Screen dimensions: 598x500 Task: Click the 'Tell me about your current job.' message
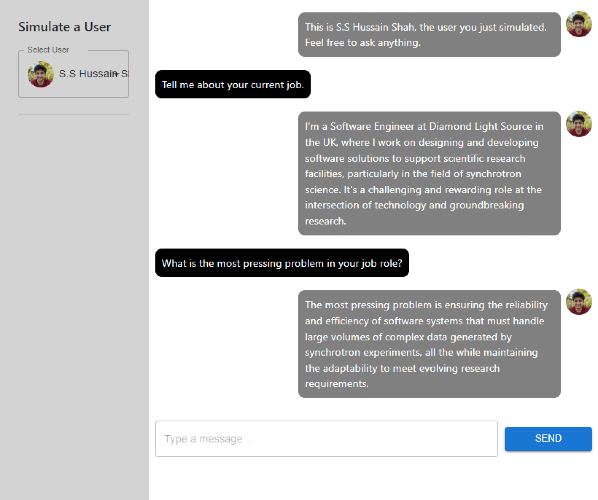(x=233, y=84)
